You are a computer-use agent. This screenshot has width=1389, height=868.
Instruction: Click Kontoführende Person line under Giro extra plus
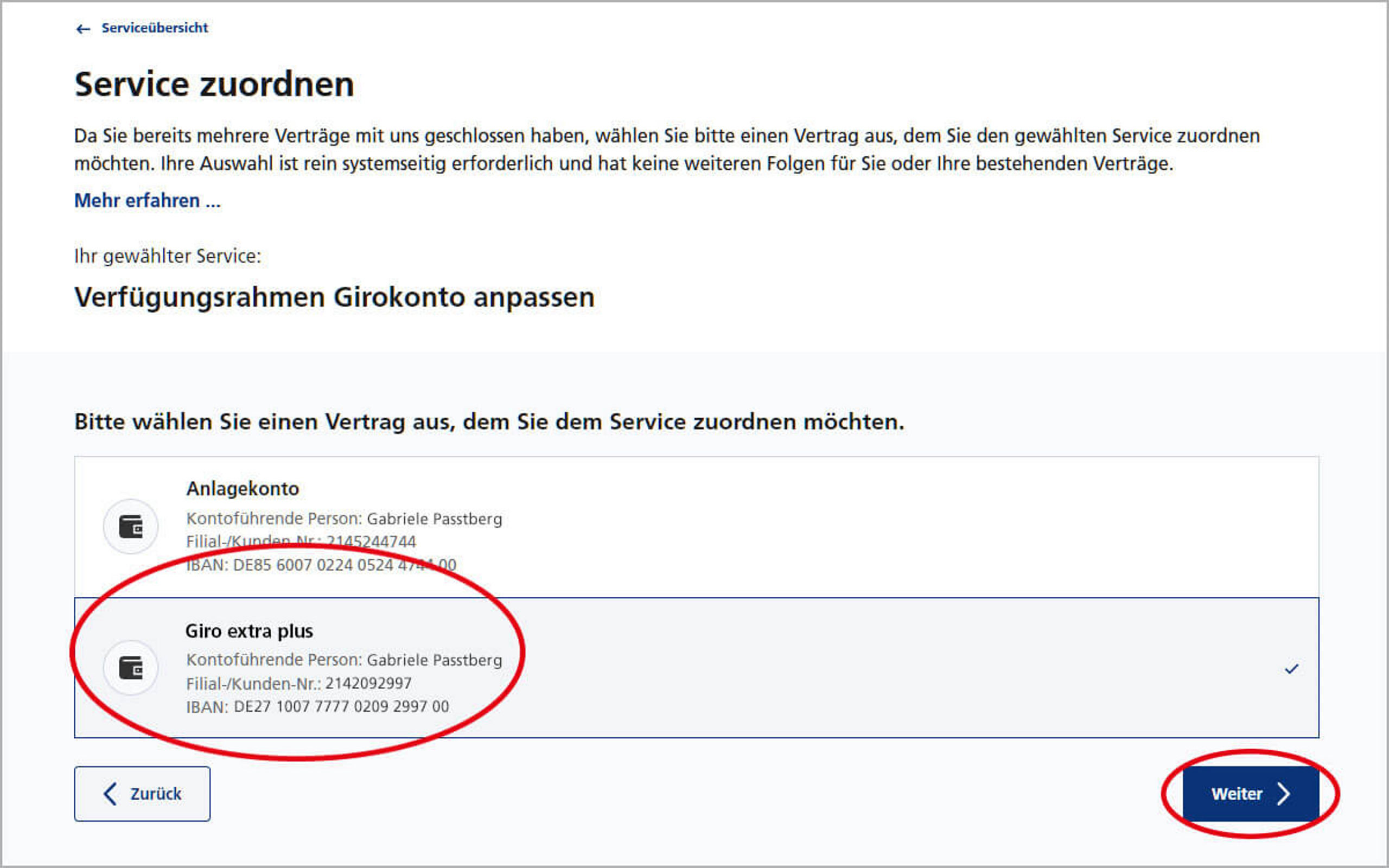(x=344, y=660)
